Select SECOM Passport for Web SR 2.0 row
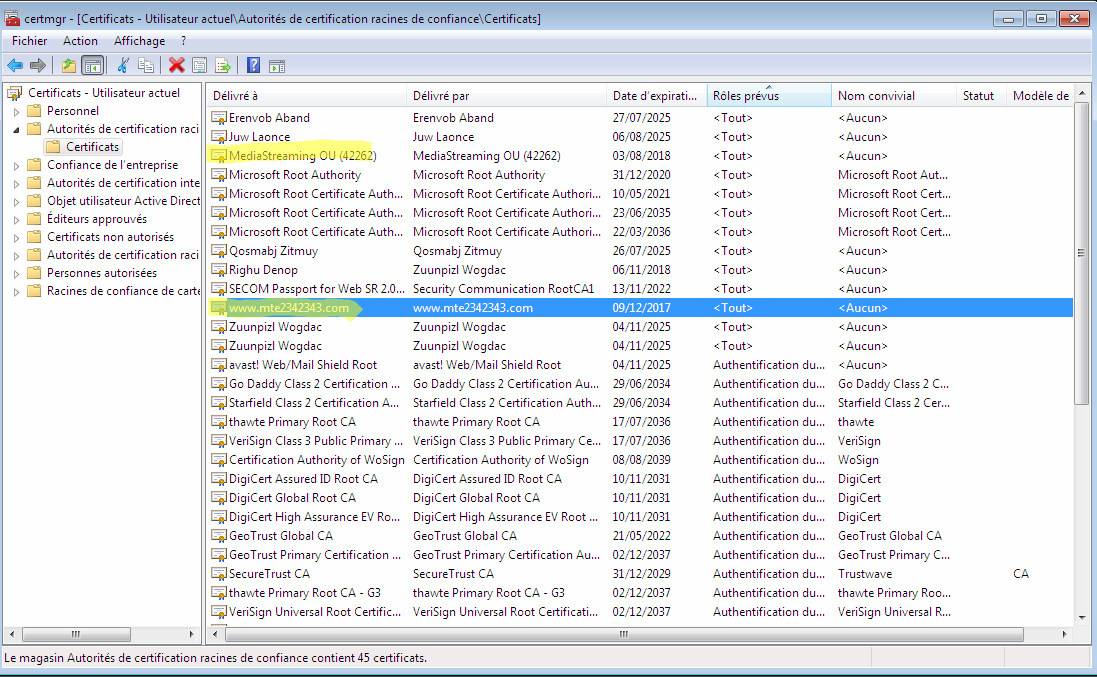This screenshot has width=1097, height=677. 640,289
